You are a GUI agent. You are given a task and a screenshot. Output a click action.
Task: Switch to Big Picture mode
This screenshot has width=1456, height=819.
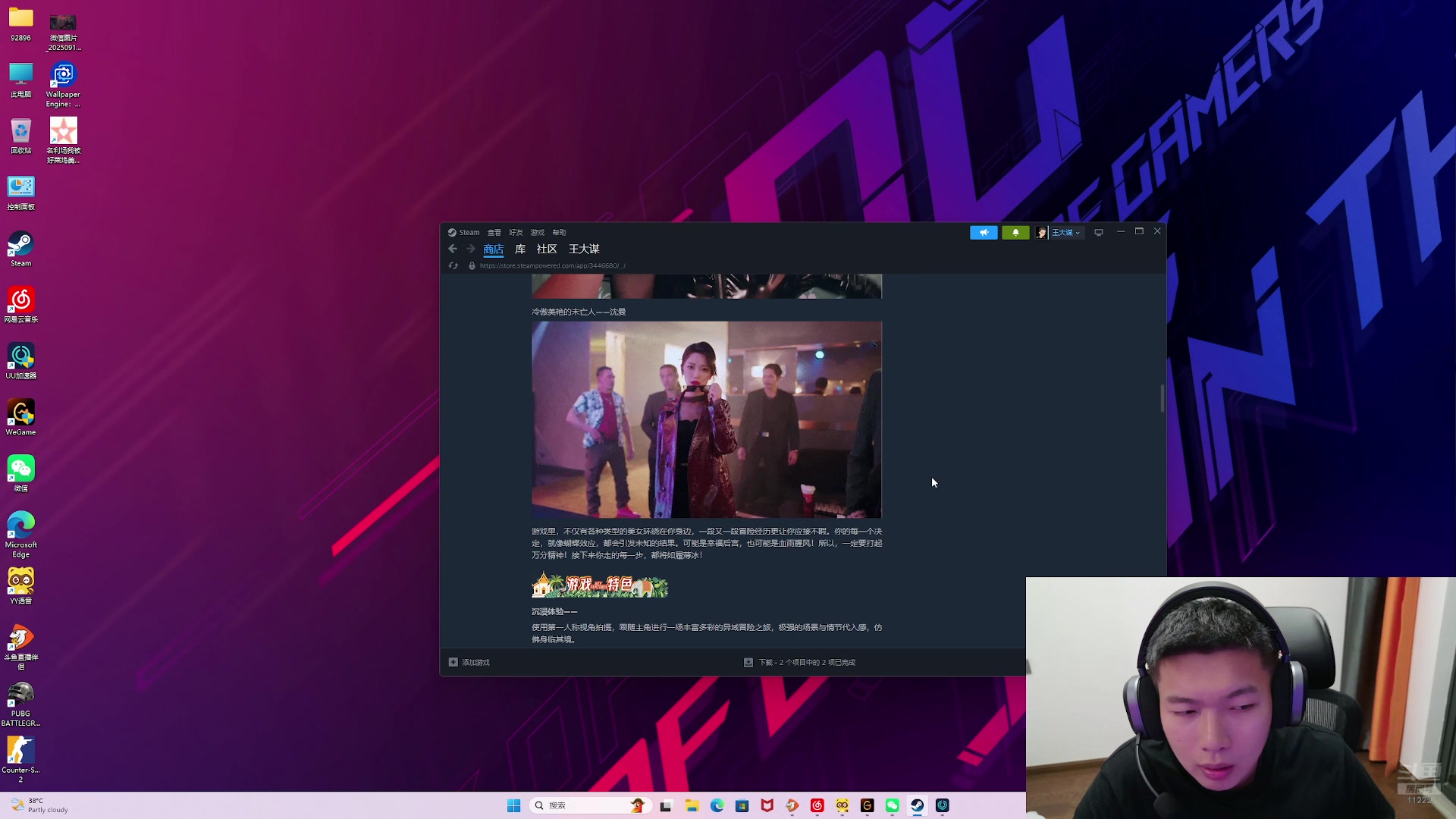coord(1099,233)
